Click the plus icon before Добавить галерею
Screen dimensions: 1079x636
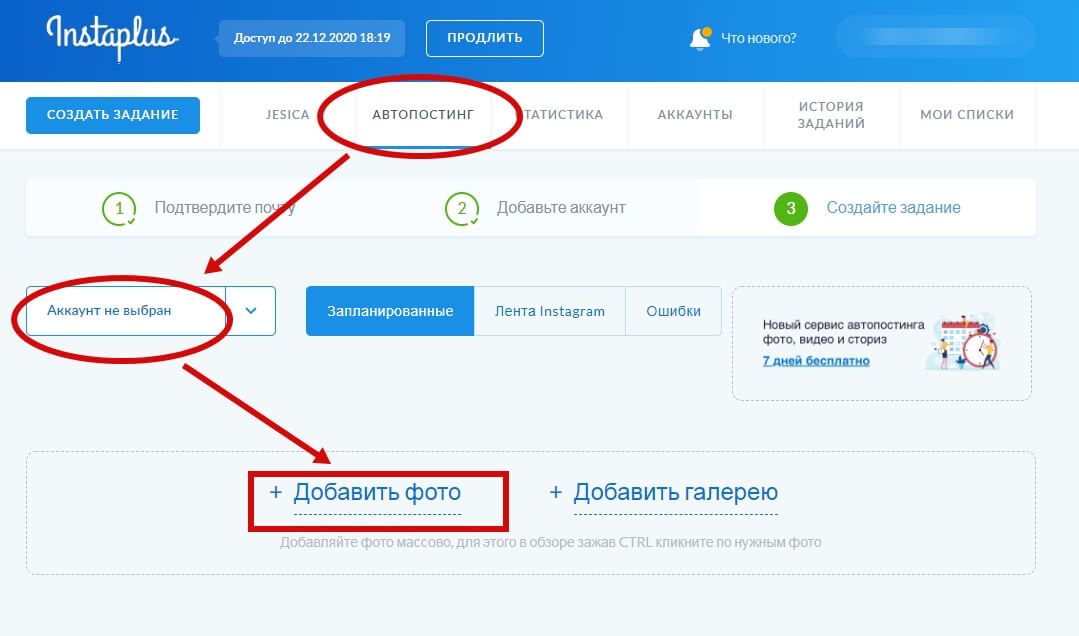point(555,492)
